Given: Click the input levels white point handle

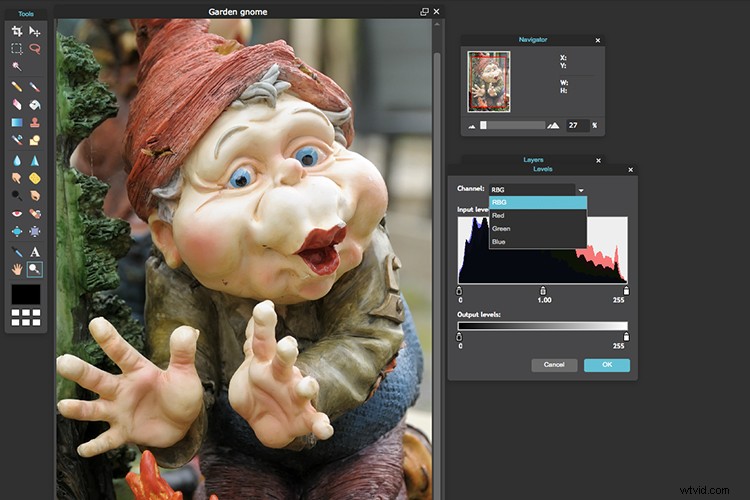Looking at the screenshot, I should pyautogui.click(x=626, y=291).
